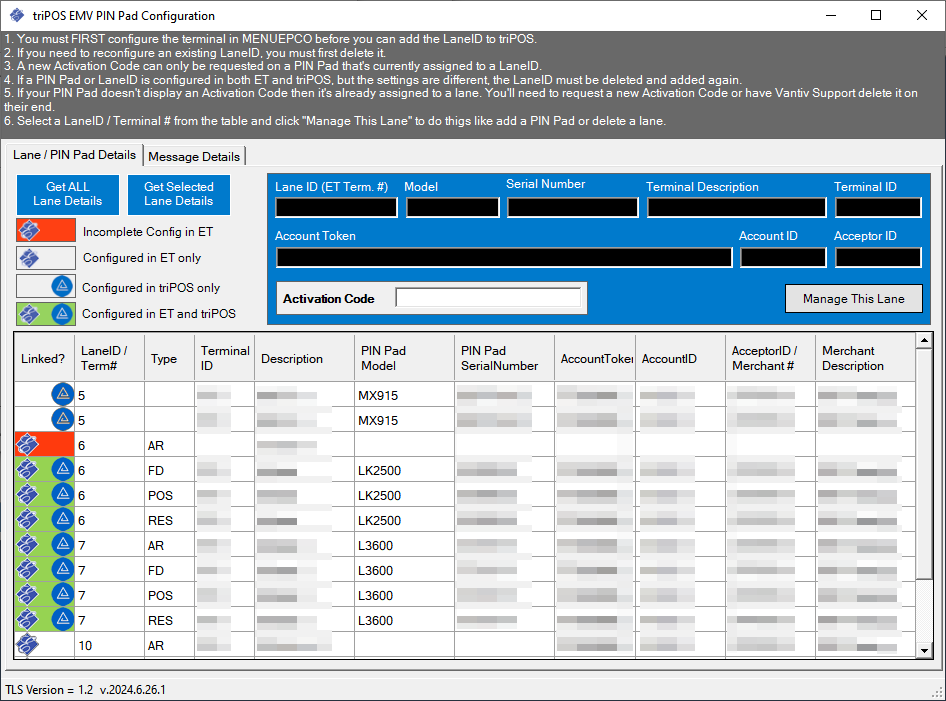Click the AR type cell in lane 10 row
The width and height of the screenshot is (946, 701).
170,645
